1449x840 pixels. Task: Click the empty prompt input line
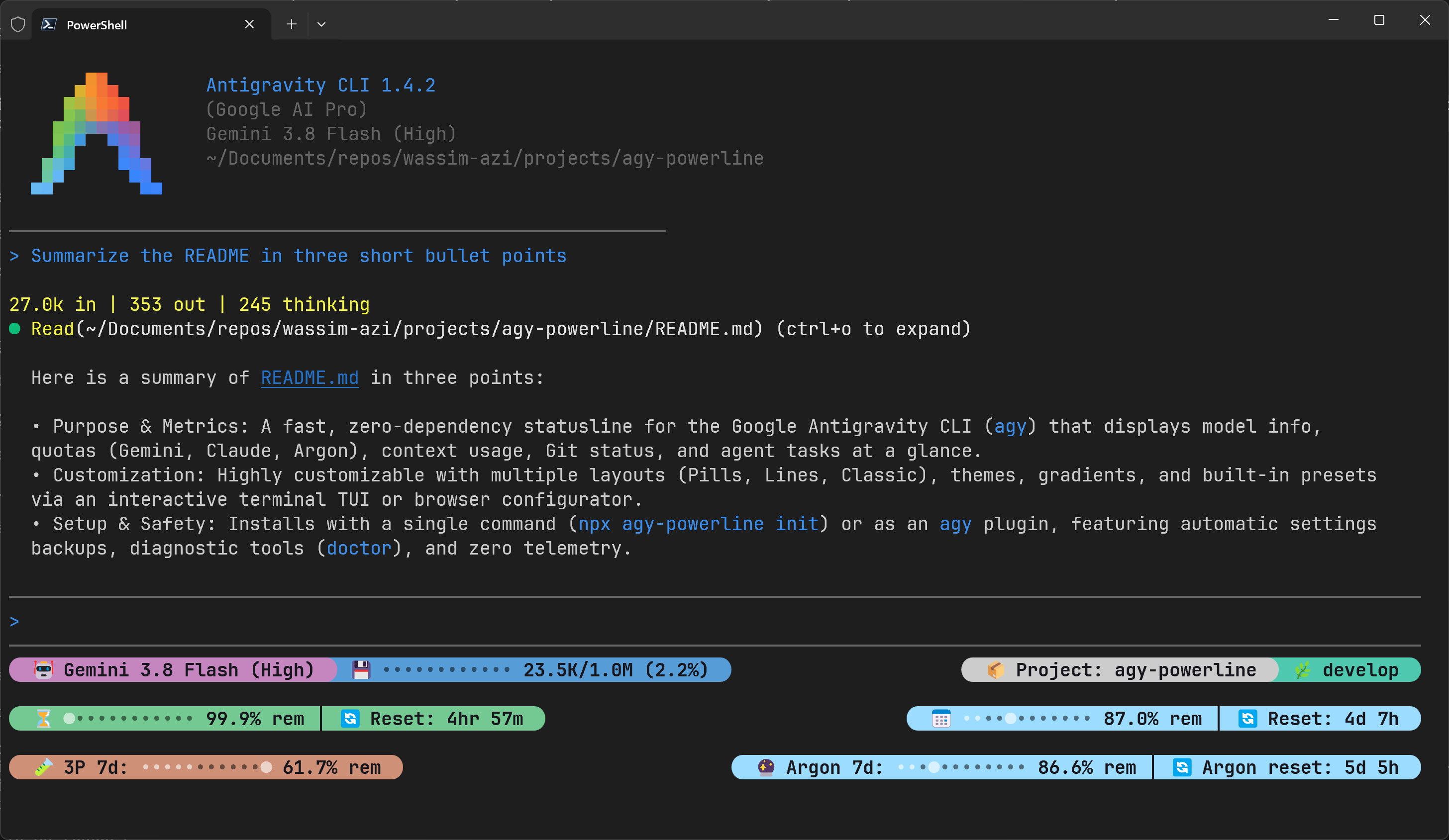tap(715, 622)
